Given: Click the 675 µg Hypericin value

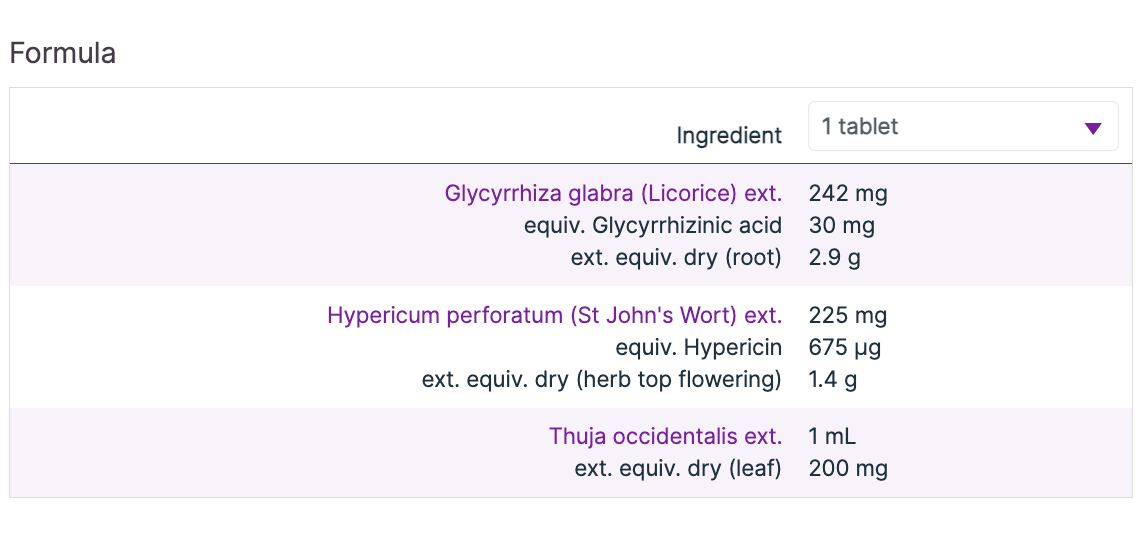Looking at the screenshot, I should 844,348.
